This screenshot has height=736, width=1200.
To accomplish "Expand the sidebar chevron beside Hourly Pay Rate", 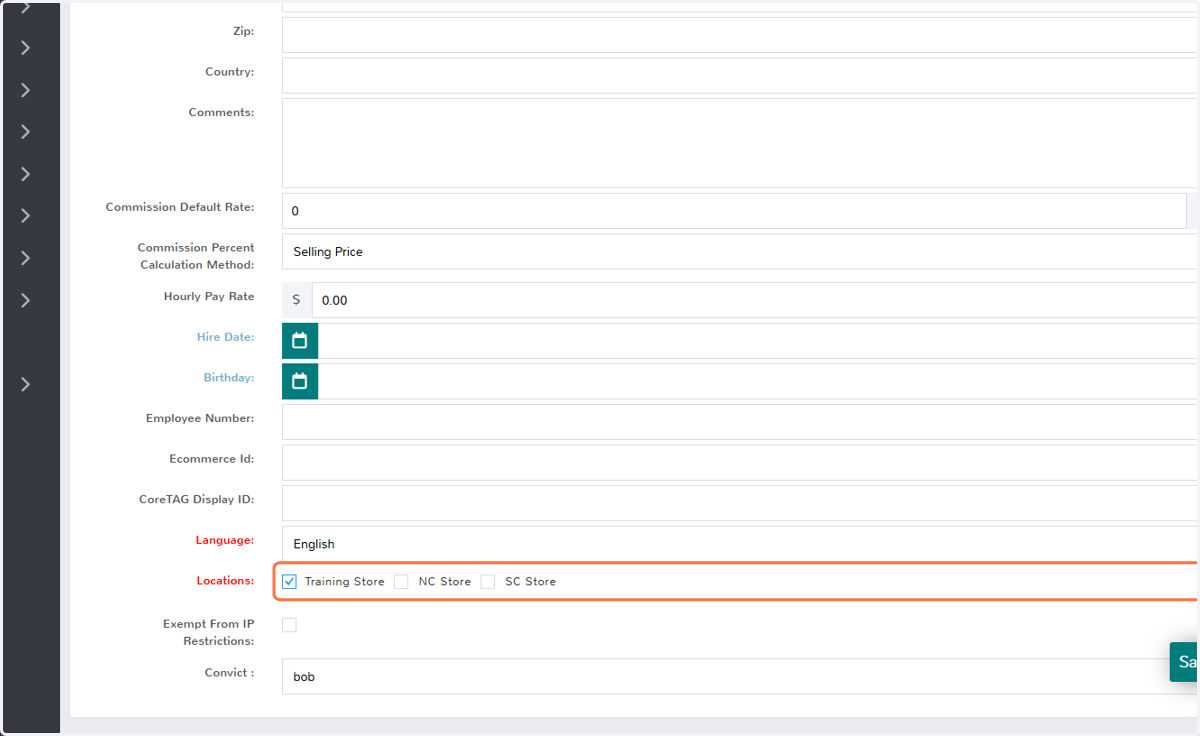I will (26, 300).
